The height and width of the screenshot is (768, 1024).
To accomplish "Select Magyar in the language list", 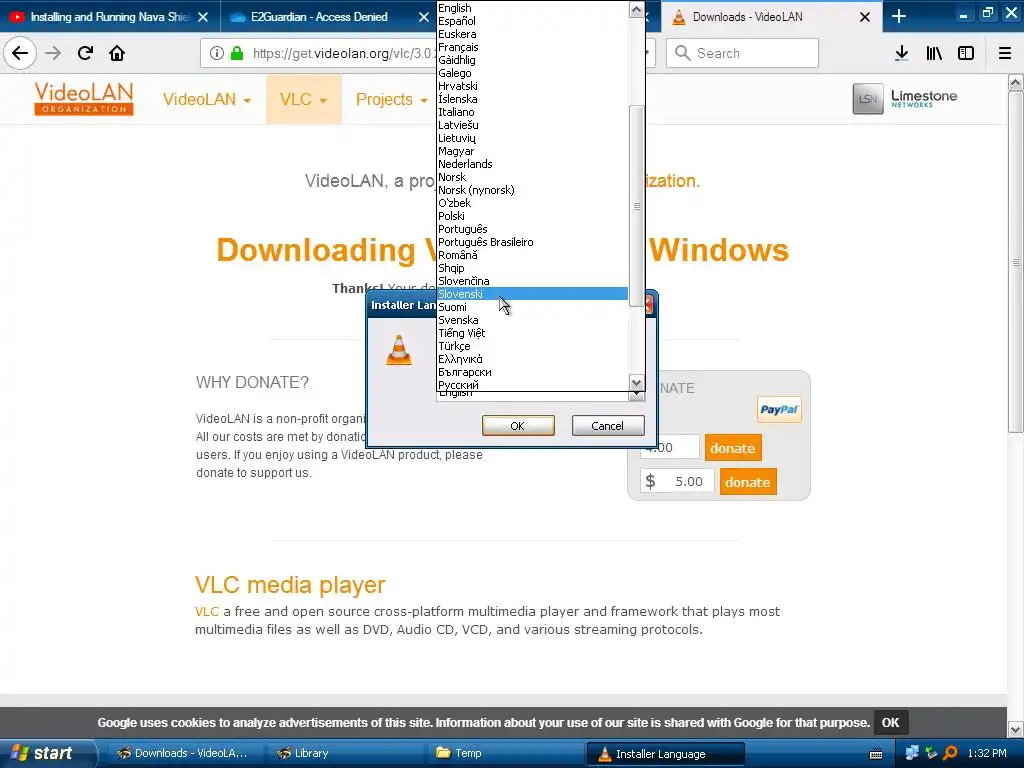I will point(532,151).
